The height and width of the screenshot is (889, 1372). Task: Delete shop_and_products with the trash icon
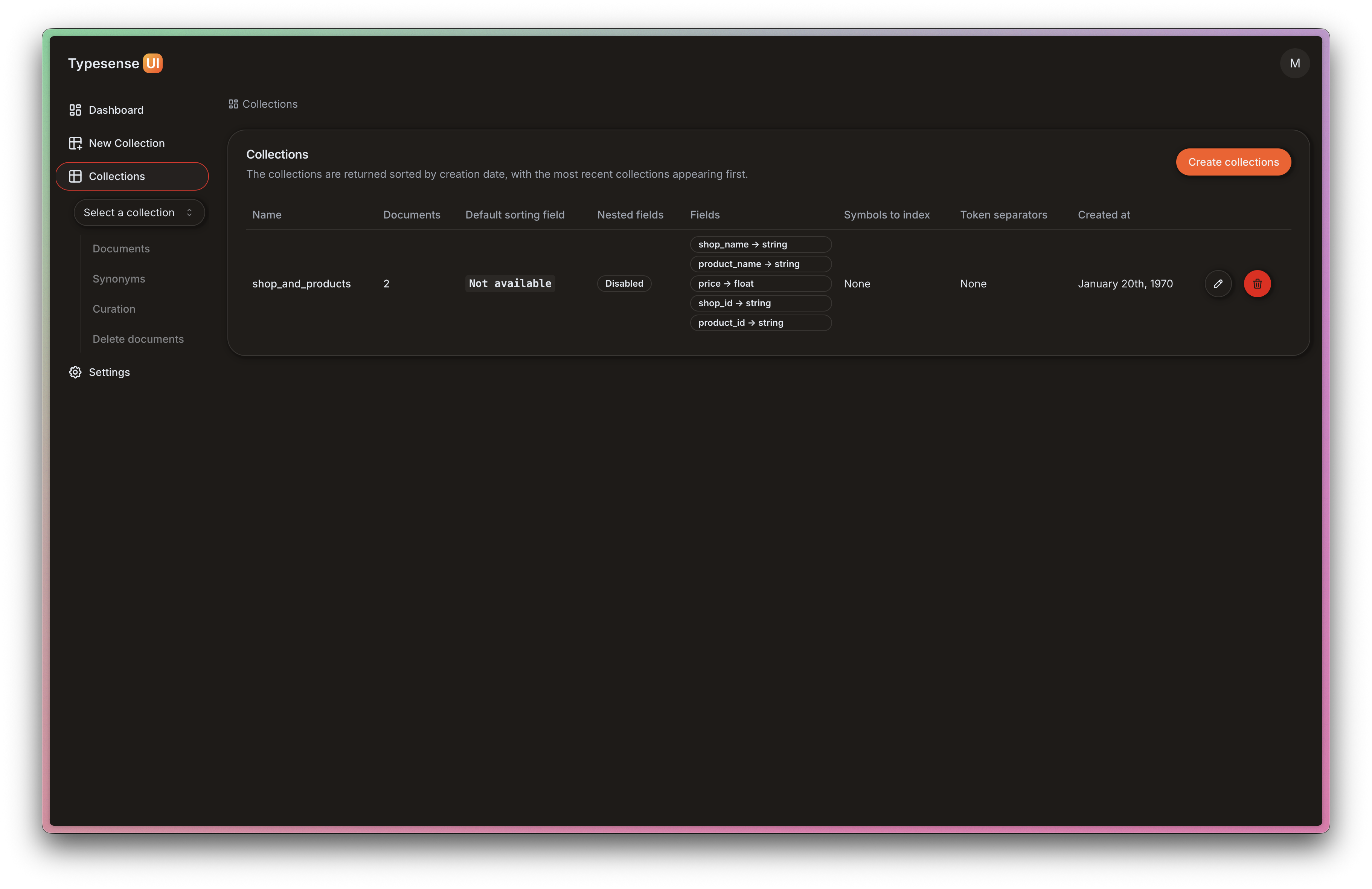pyautogui.click(x=1257, y=284)
